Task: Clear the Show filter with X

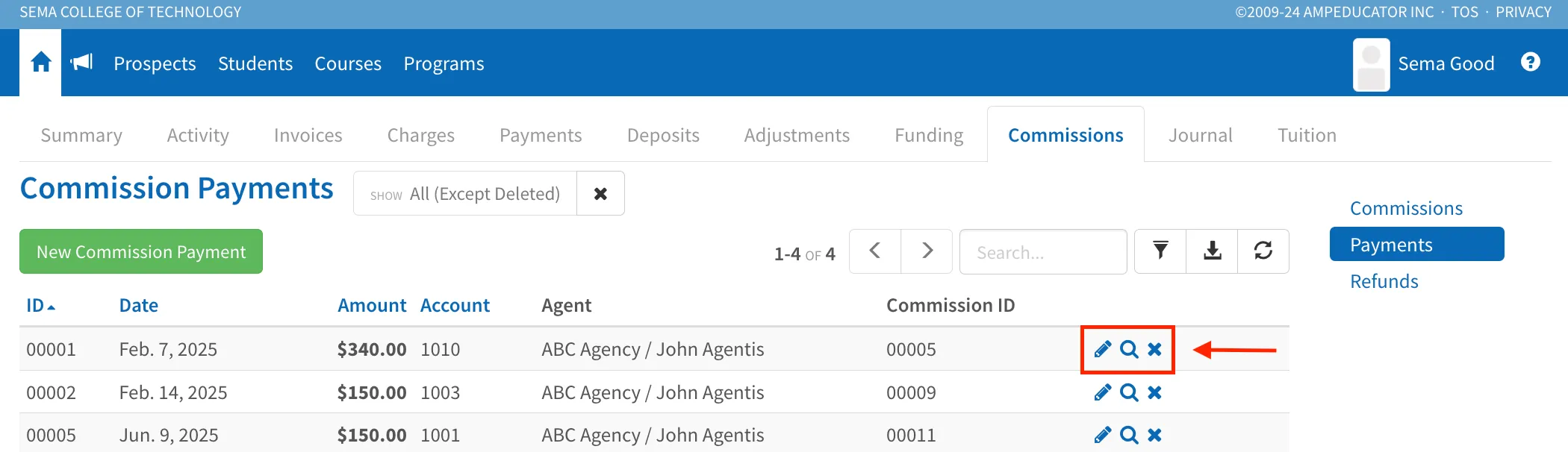Action: pyautogui.click(x=600, y=194)
